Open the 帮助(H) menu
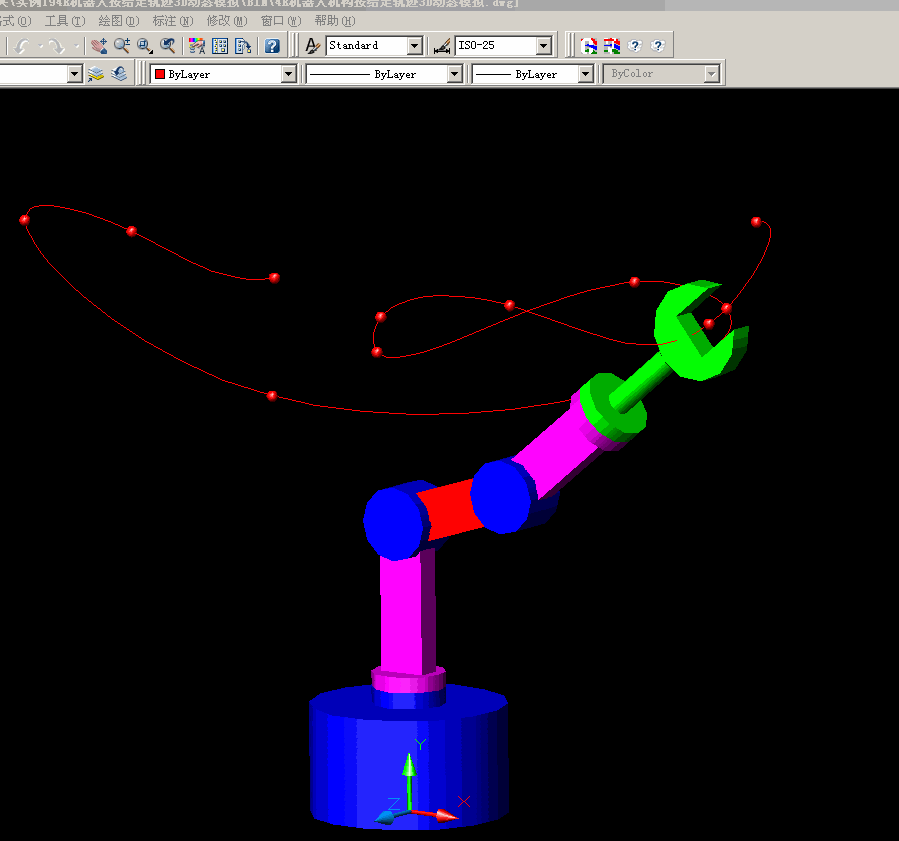Image resolution: width=899 pixels, height=841 pixels. click(x=335, y=21)
